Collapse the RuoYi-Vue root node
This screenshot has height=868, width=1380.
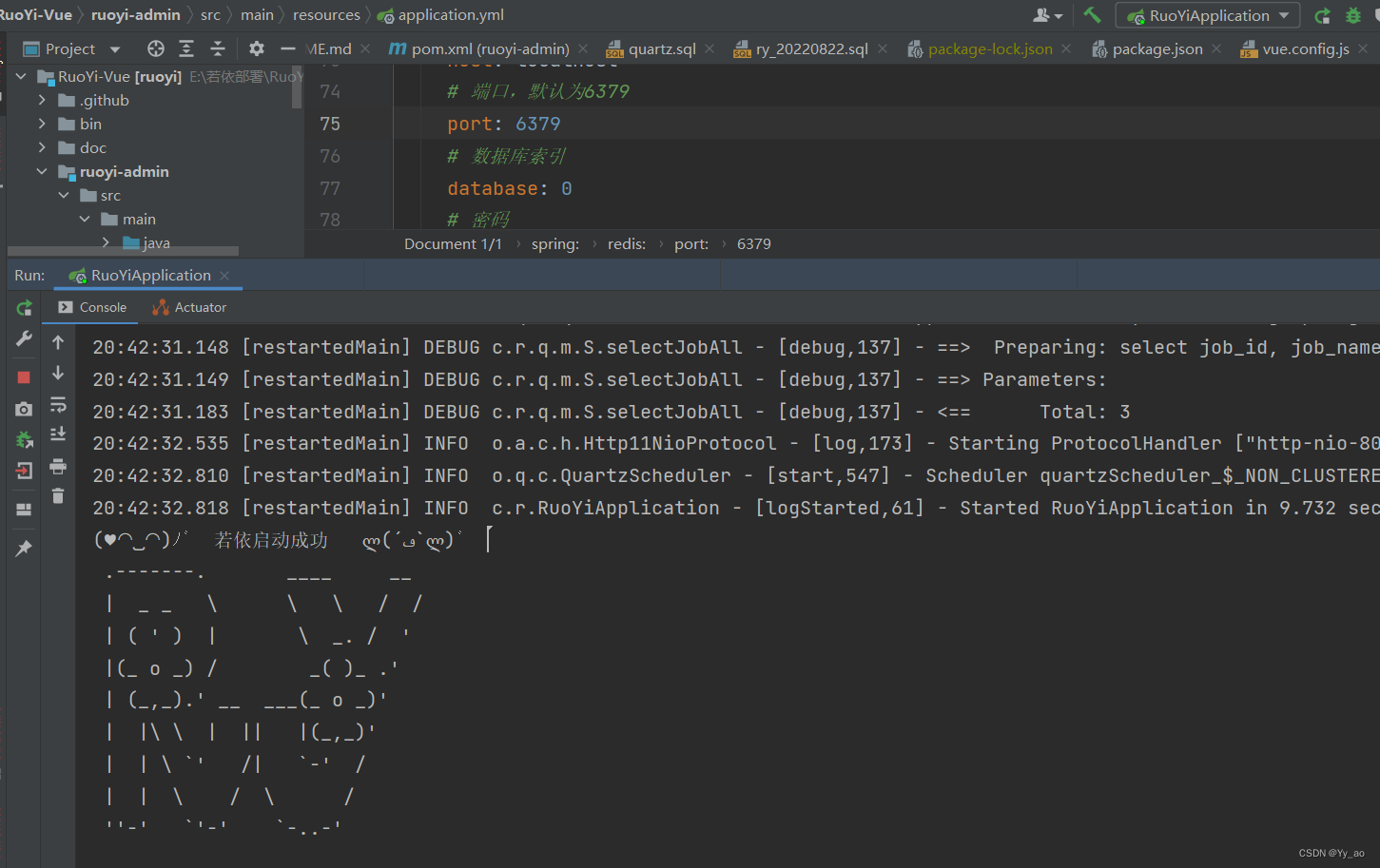(x=21, y=76)
